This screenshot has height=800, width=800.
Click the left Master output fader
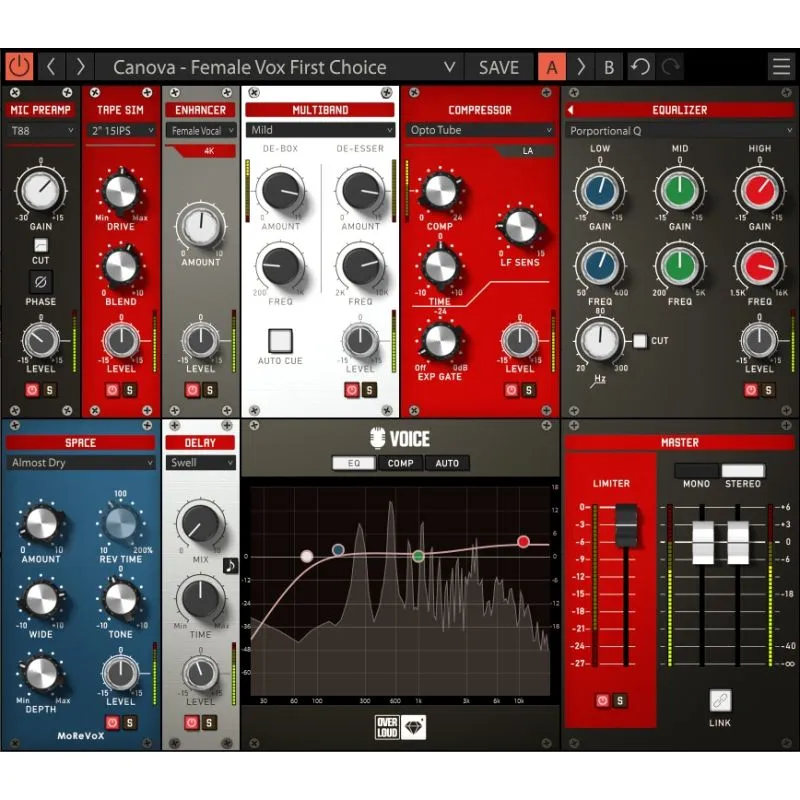(703, 543)
